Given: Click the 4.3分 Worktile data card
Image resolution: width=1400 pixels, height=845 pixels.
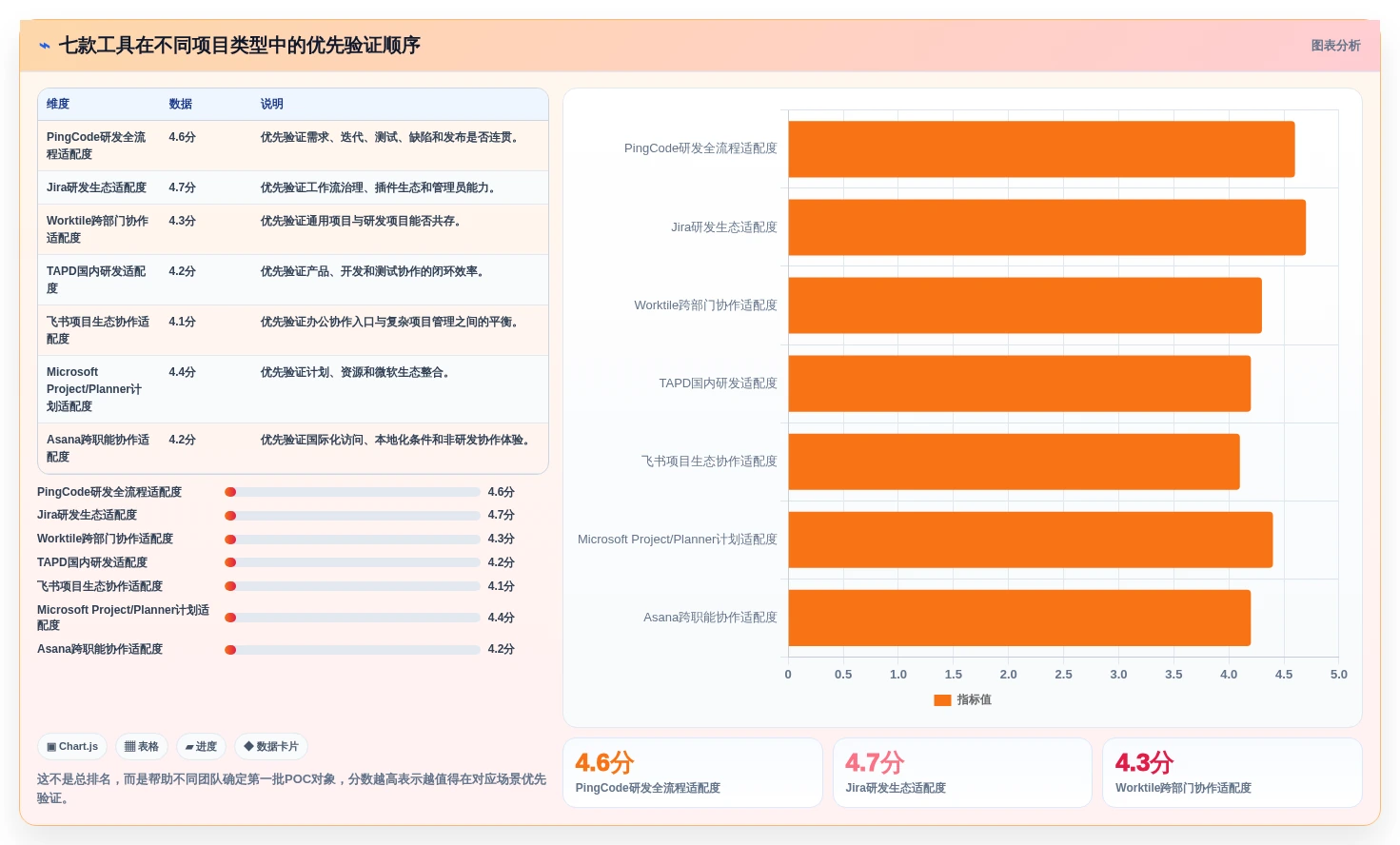Looking at the screenshot, I should 1232,773.
